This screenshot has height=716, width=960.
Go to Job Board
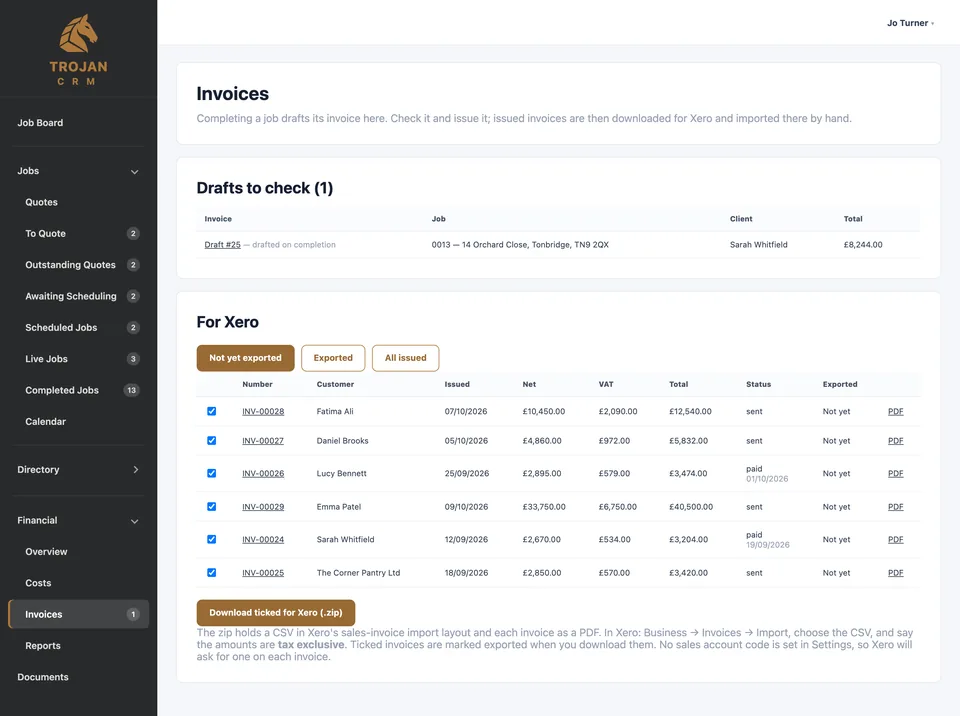pos(40,122)
